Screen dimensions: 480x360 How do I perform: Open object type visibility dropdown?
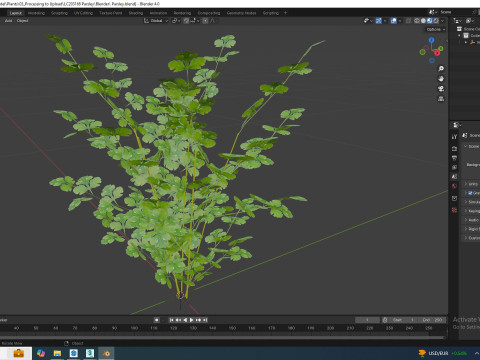[368, 21]
